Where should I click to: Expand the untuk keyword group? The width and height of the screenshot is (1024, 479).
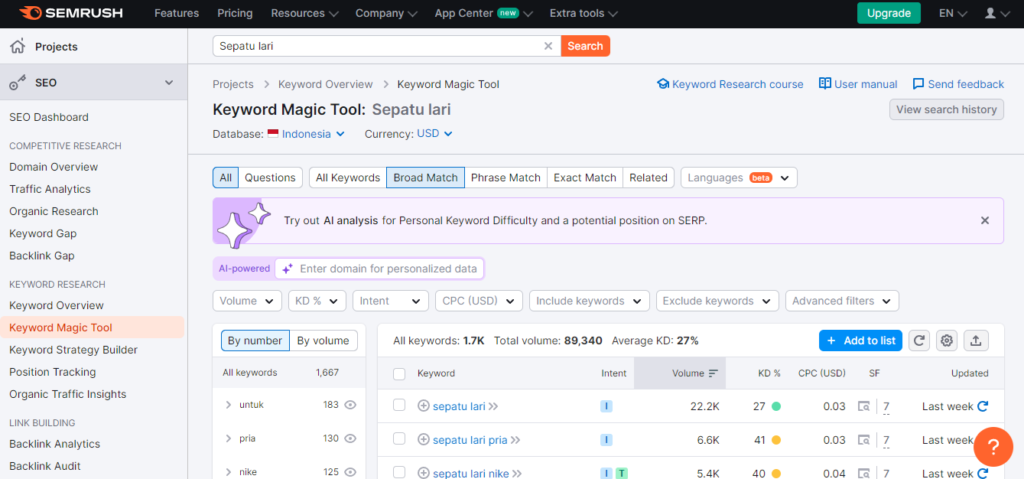click(x=228, y=405)
